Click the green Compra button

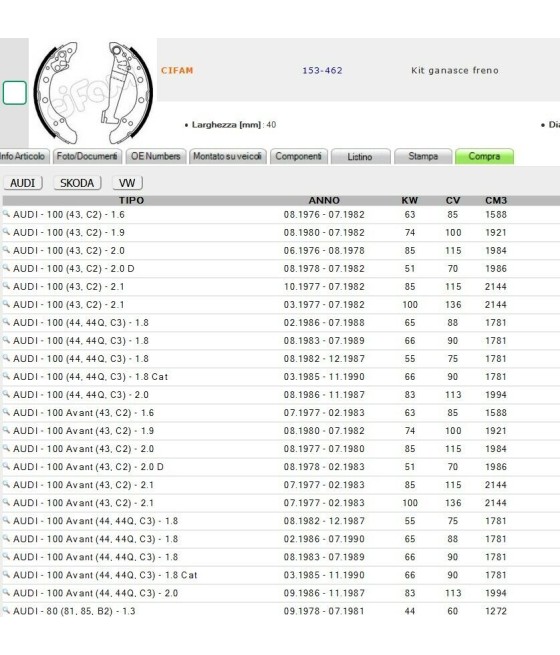[484, 156]
